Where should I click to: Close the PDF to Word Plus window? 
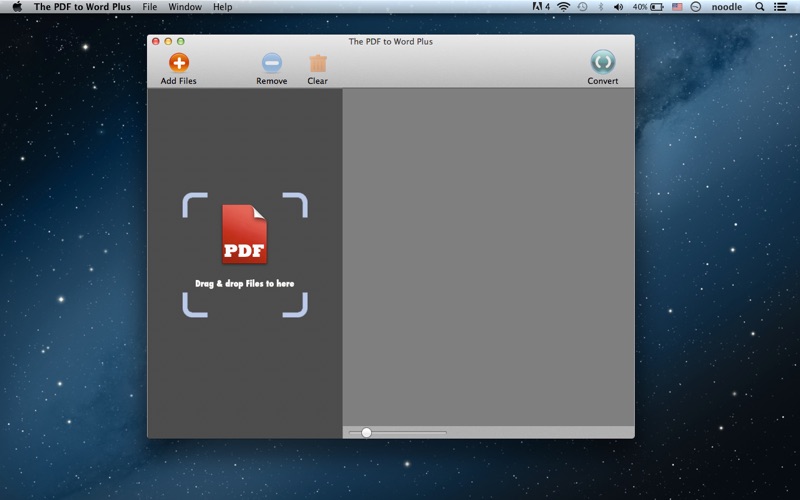[x=156, y=41]
